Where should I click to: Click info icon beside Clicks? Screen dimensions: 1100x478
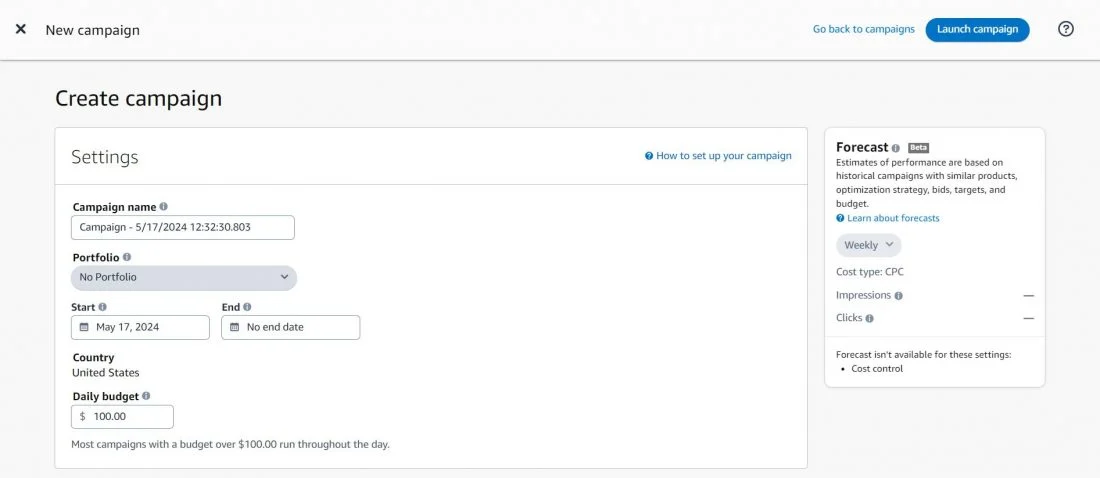click(870, 318)
